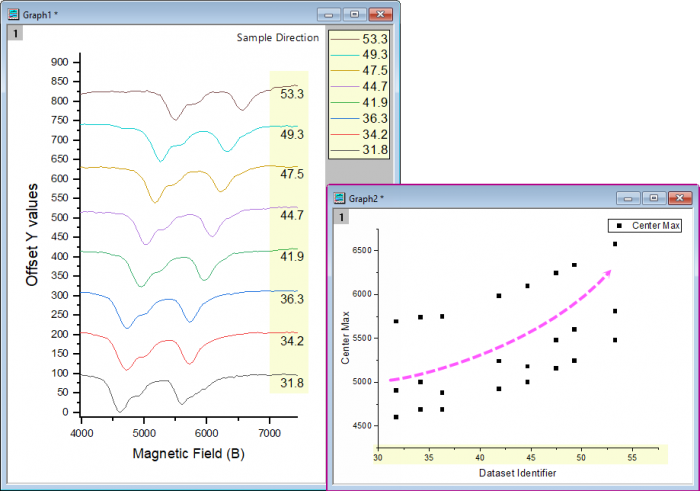
Task: Select layer 1 icon in Graph1
Action: click(15, 33)
